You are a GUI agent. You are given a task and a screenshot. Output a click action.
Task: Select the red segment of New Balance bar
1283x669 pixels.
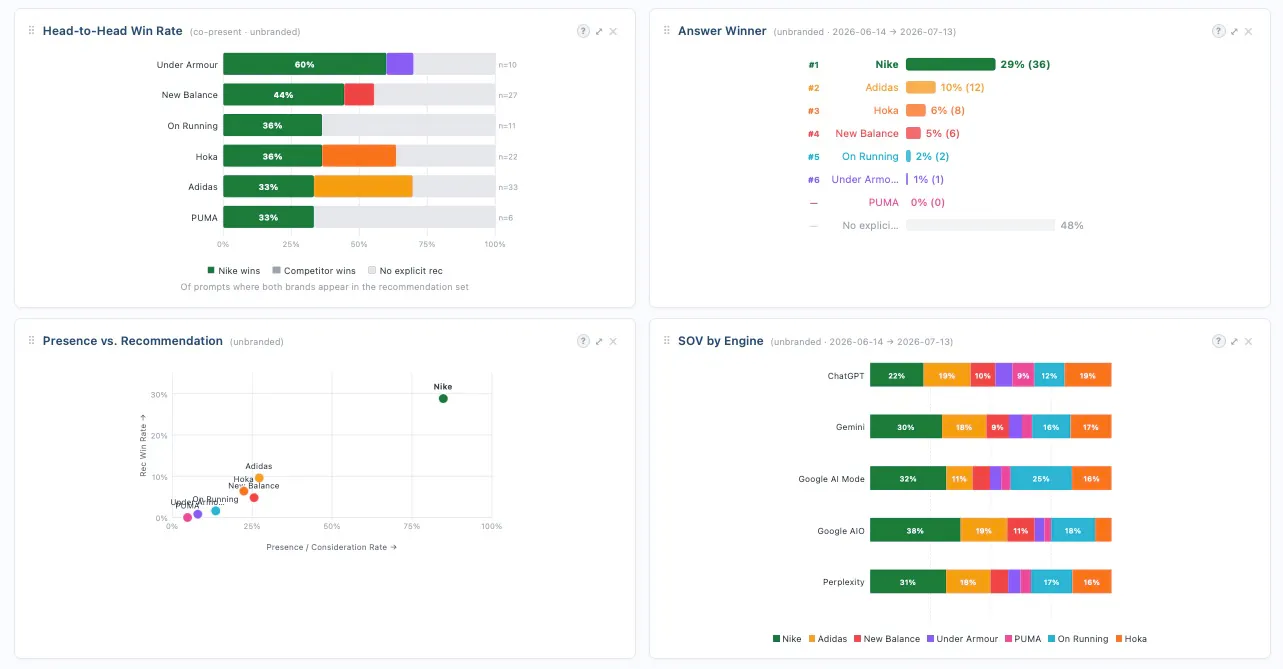359,95
